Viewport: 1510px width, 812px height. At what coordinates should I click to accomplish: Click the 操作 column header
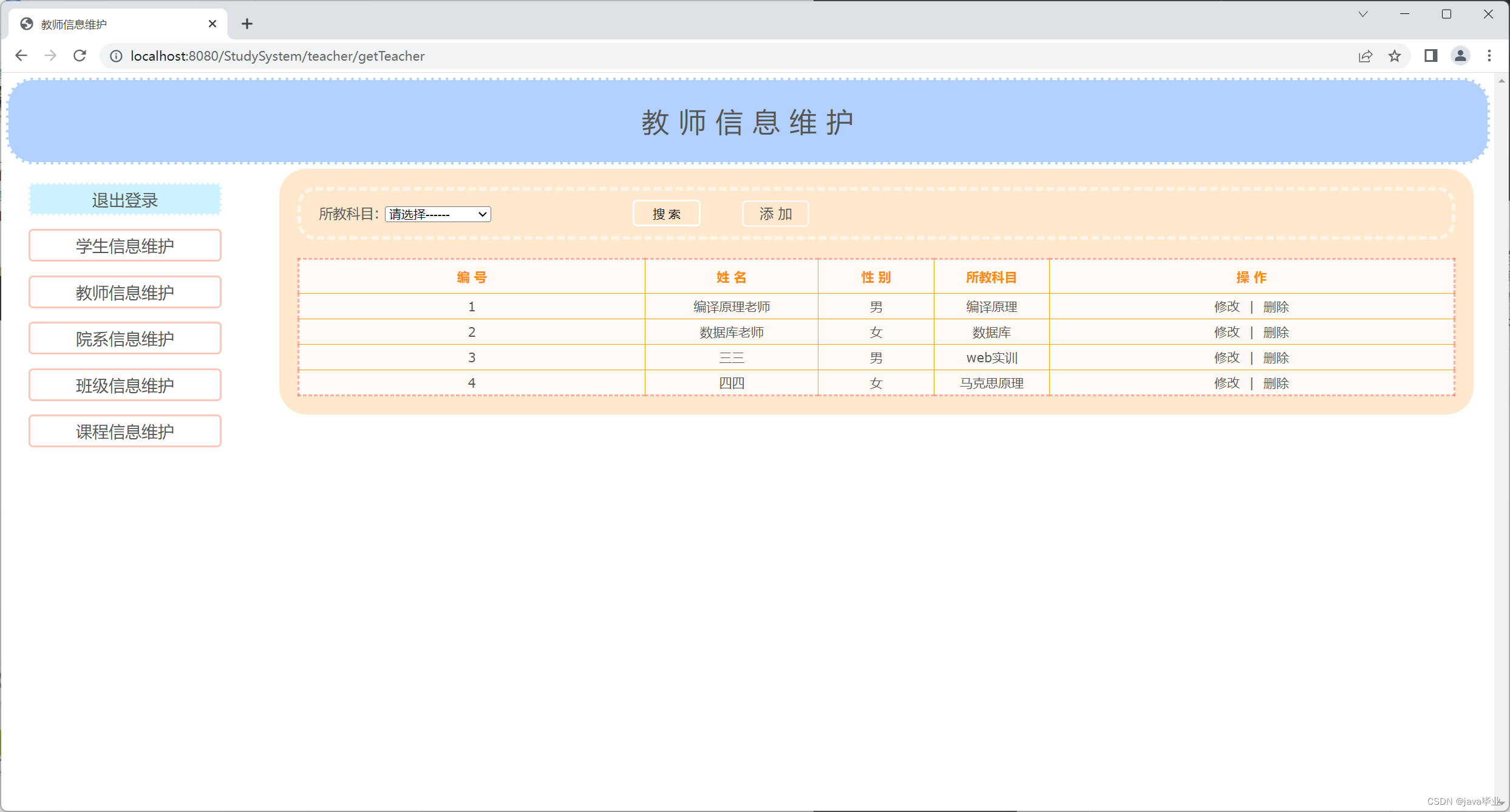tap(1252, 277)
